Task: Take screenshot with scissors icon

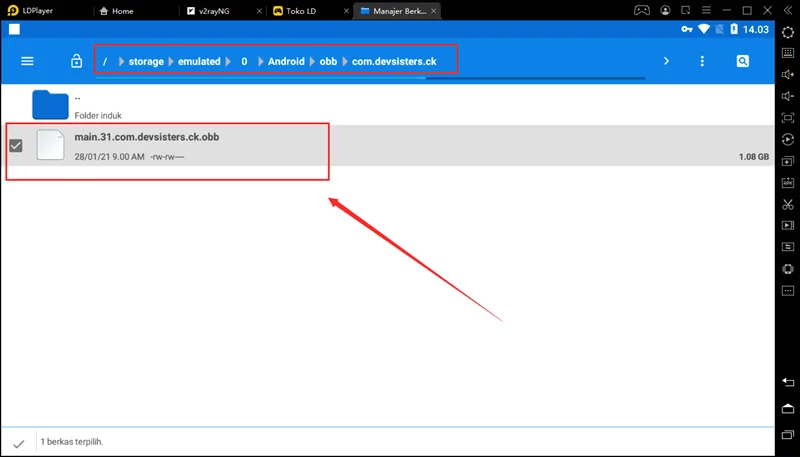Action: click(788, 204)
